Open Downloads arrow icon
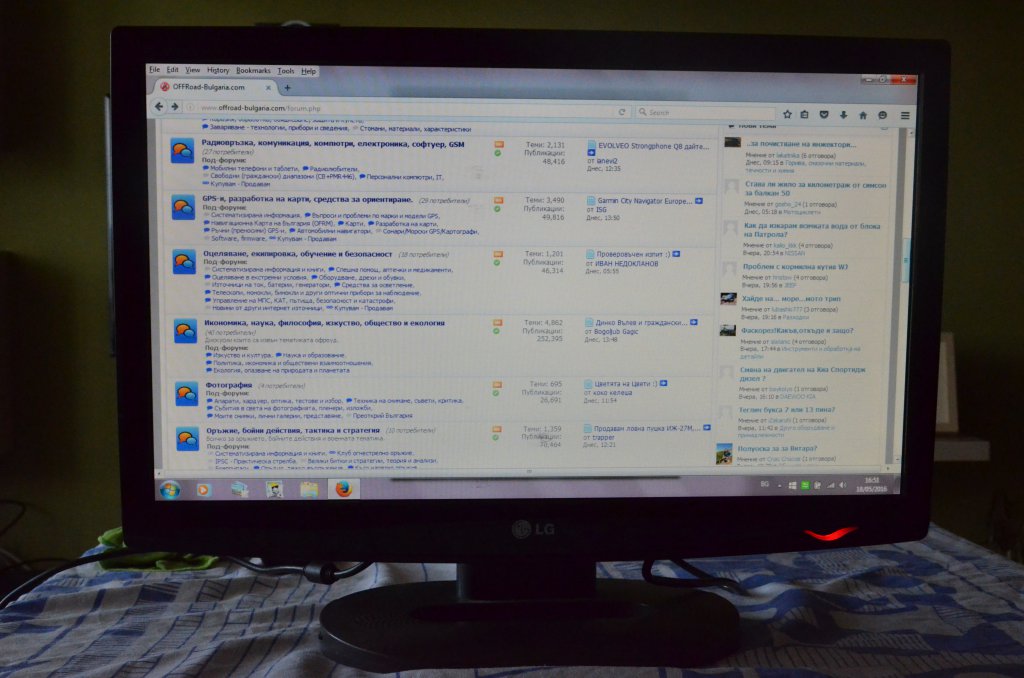 pos(843,115)
